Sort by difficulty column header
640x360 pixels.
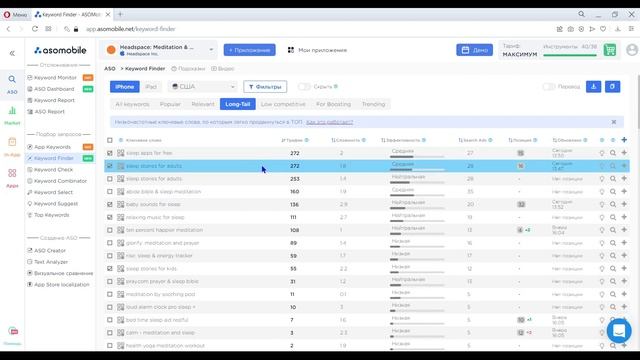(x=348, y=140)
